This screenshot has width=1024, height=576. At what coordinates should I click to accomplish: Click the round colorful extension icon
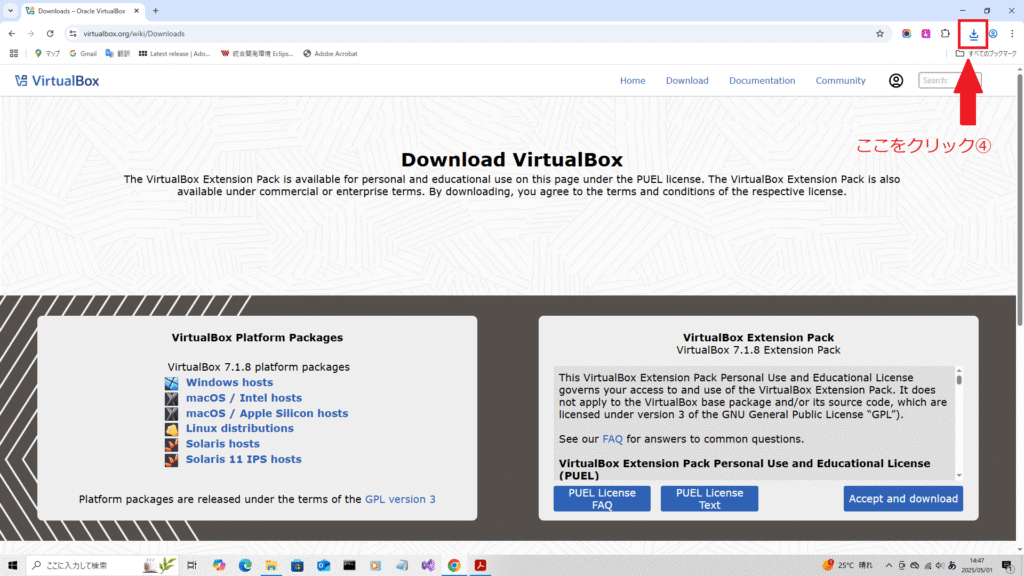tap(906, 34)
